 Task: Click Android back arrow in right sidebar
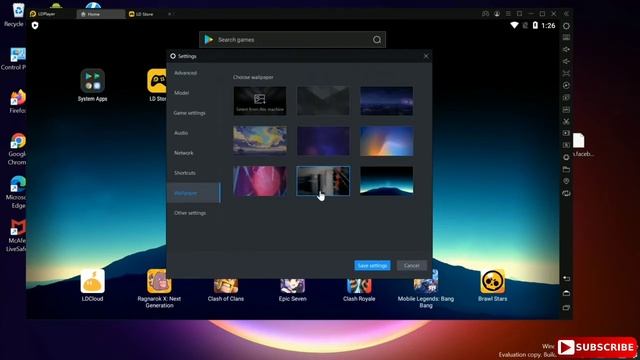[566, 278]
